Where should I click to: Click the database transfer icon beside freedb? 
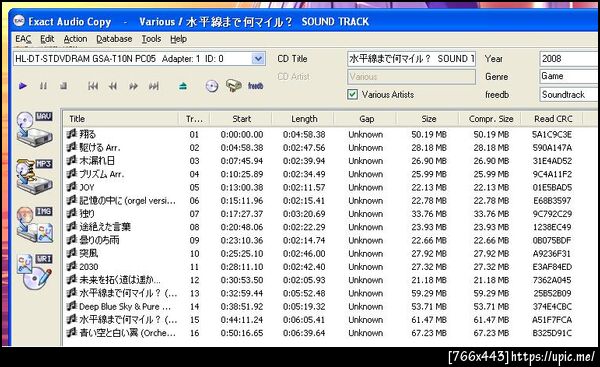pyautogui.click(x=233, y=86)
